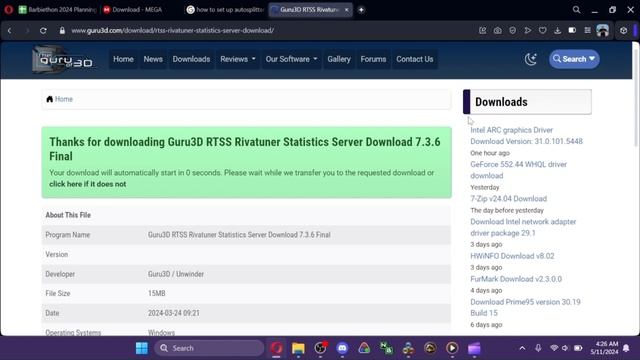Open a new browser tab
The width and height of the screenshot is (640, 360).
[361, 9]
